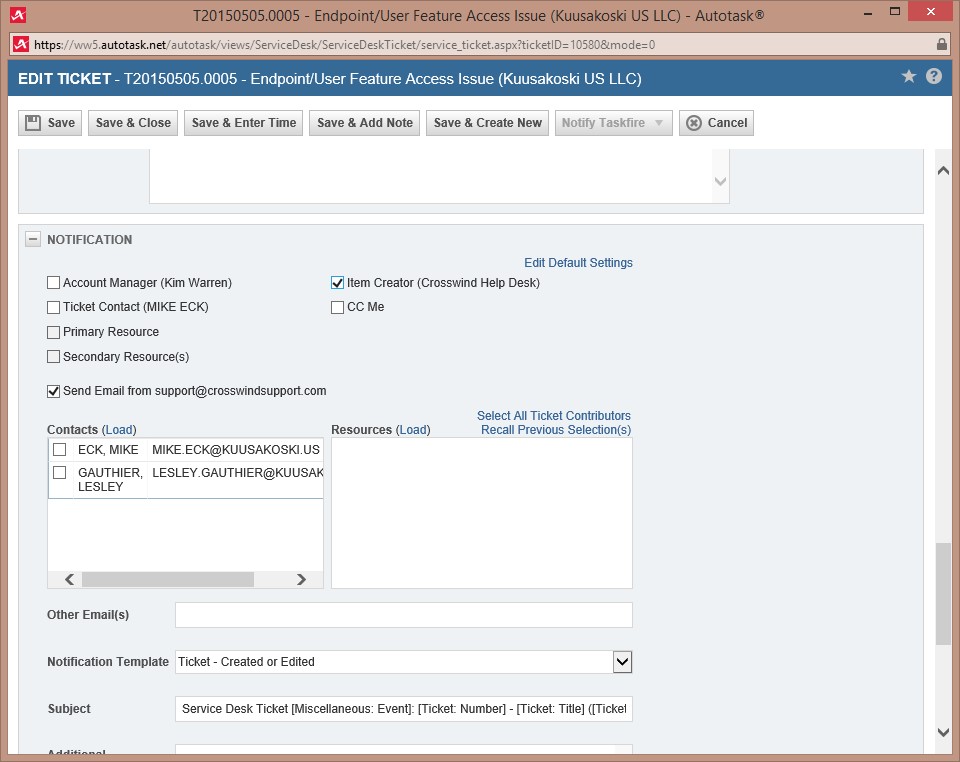Click into the Other Email(s) field
Image resolution: width=960 pixels, height=762 pixels.
pyautogui.click(x=403, y=615)
